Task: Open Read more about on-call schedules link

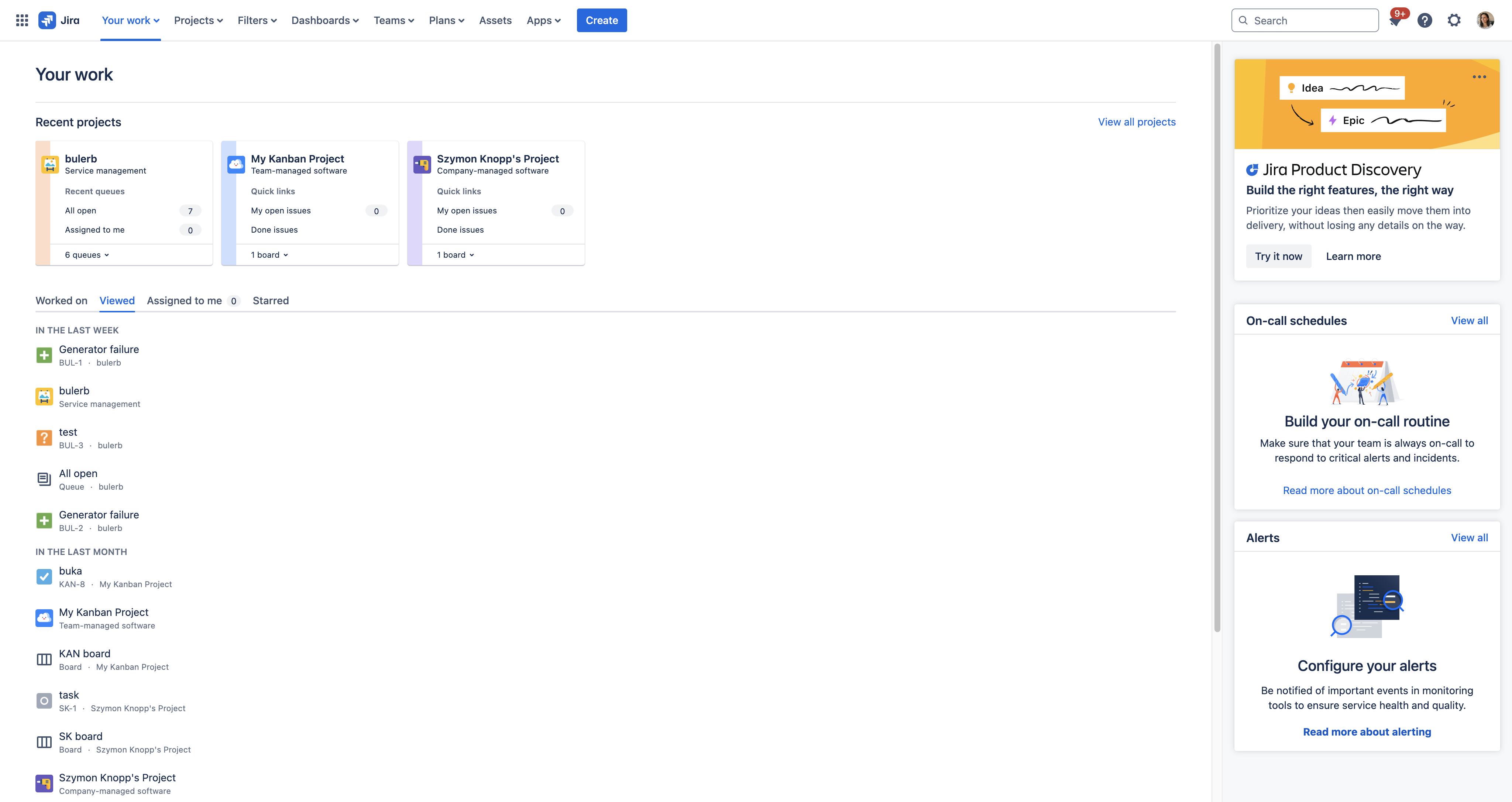Action: 1367,490
